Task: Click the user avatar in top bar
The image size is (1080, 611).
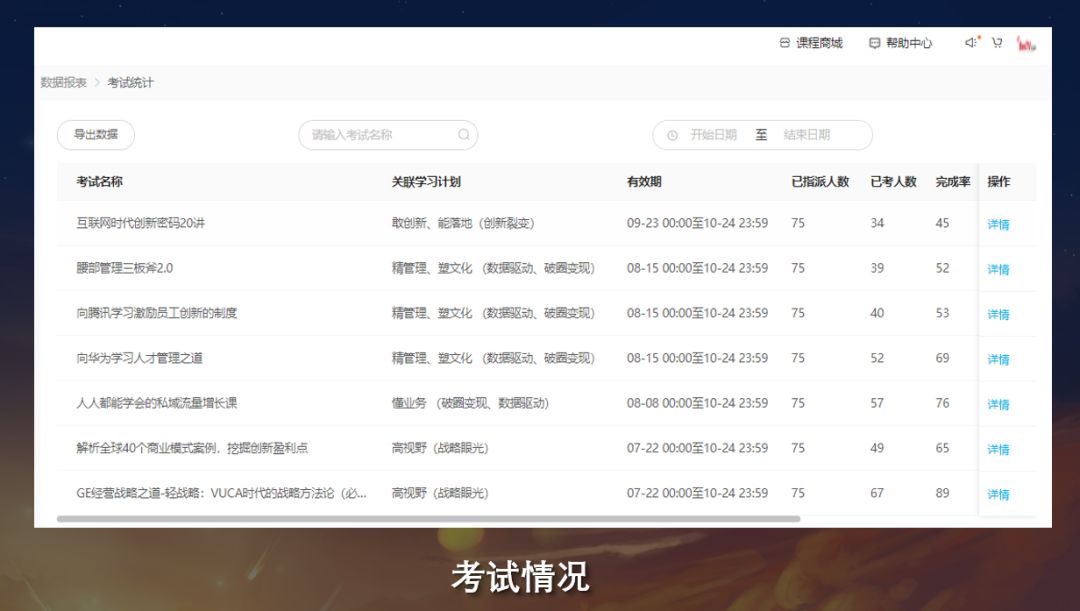Action: click(x=1026, y=43)
